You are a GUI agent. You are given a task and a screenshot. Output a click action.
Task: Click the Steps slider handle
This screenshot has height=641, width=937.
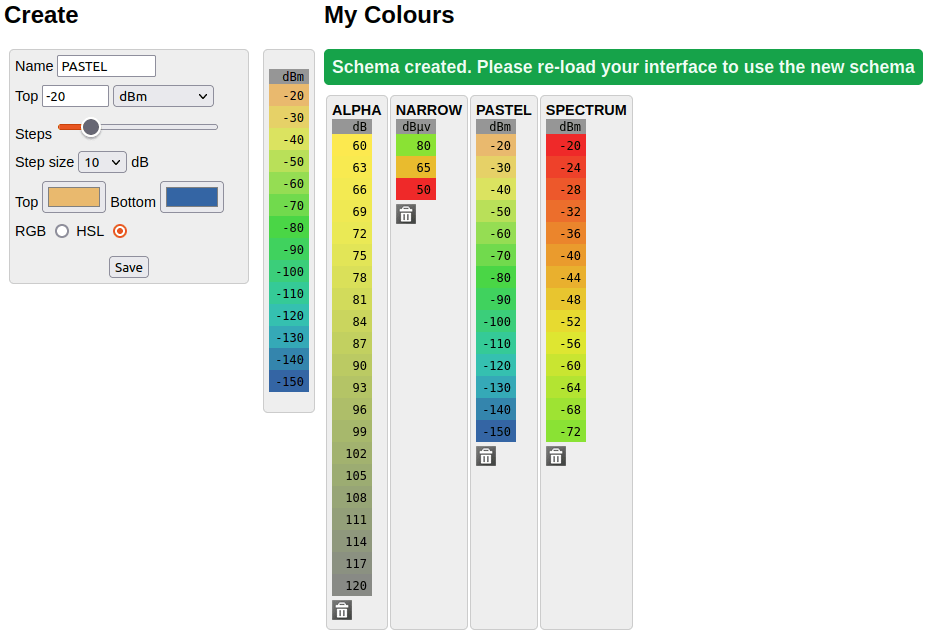pyautogui.click(x=91, y=127)
